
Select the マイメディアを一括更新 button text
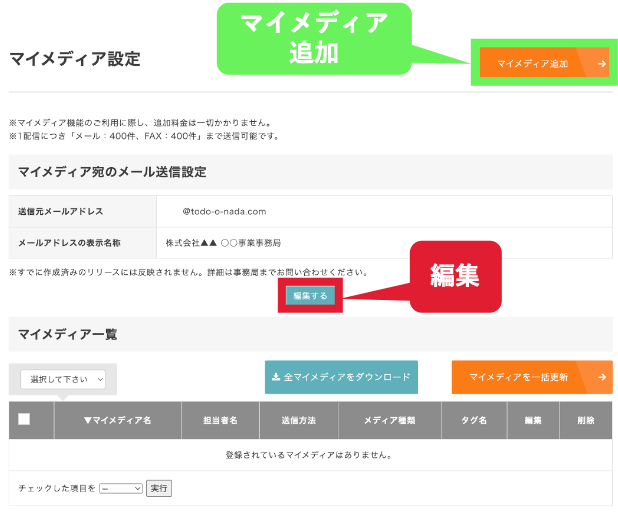tap(518, 377)
